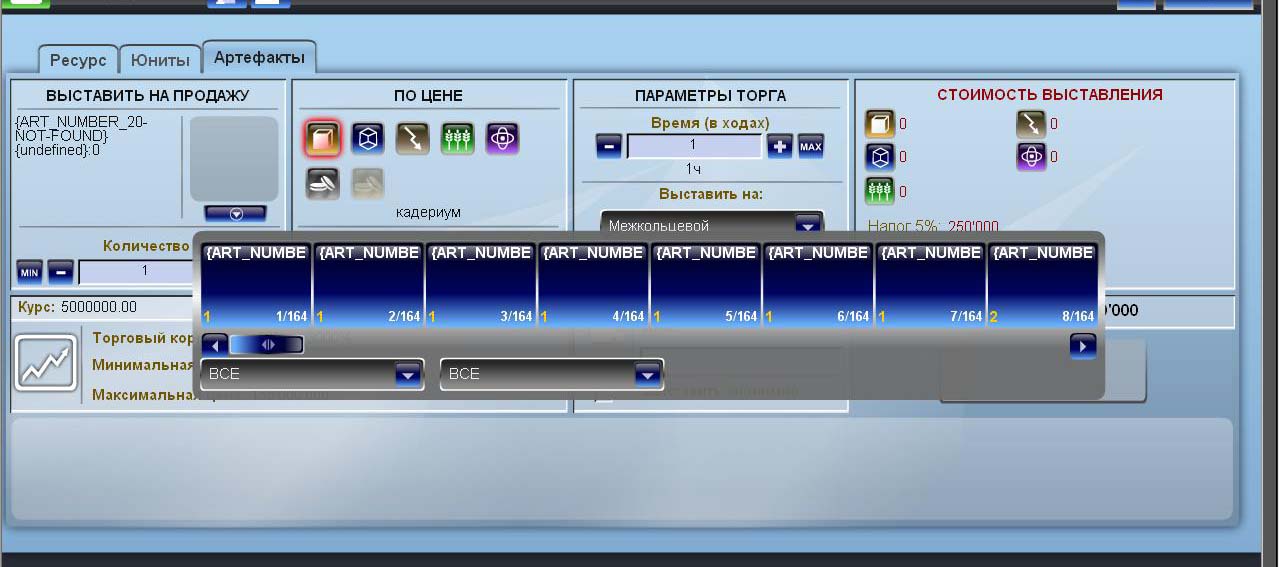
Task: Select the blue wireframe cube resource in По цене
Action: pyautogui.click(x=368, y=139)
